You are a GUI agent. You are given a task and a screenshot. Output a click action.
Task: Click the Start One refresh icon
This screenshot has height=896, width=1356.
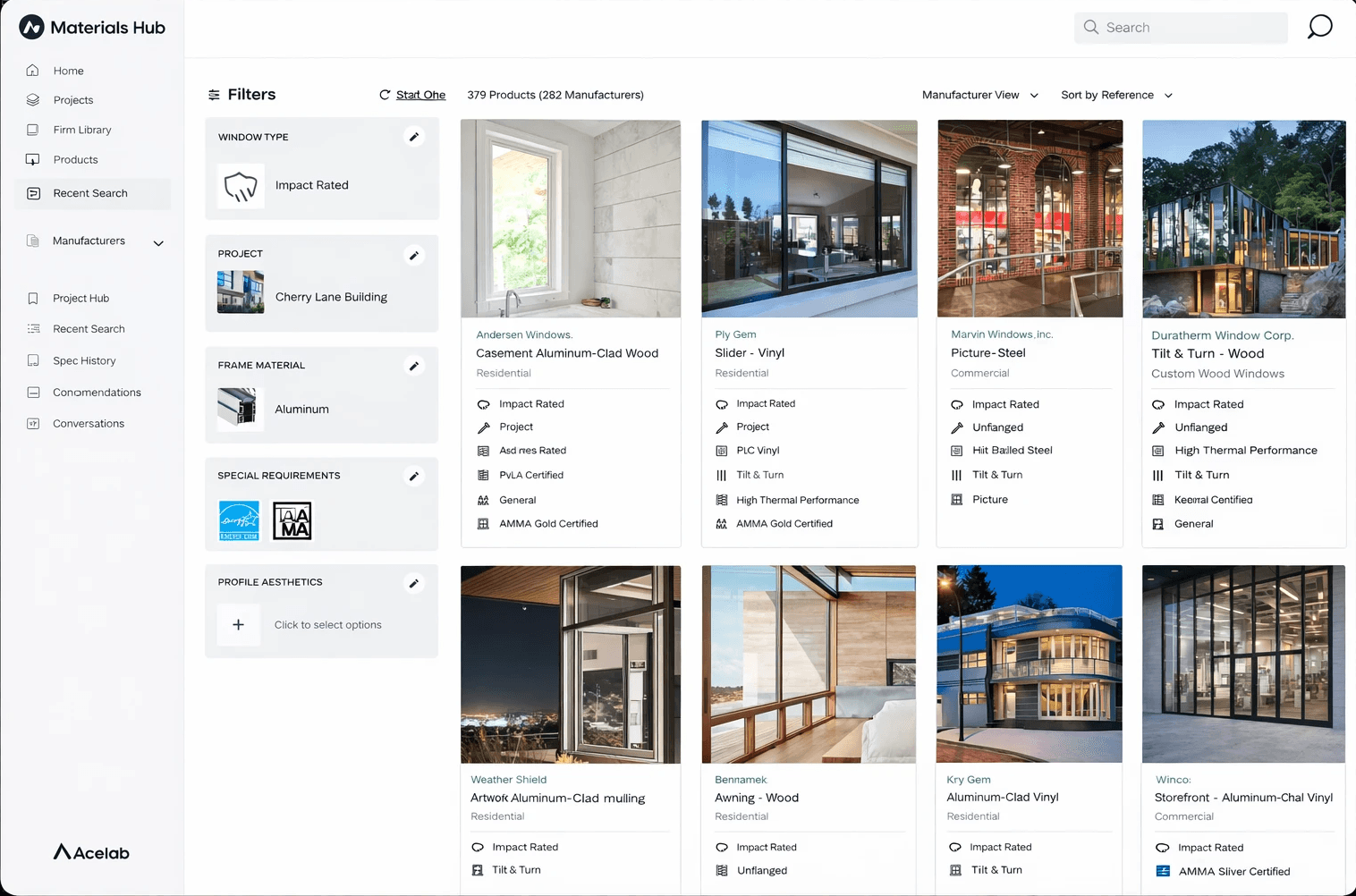tap(385, 95)
